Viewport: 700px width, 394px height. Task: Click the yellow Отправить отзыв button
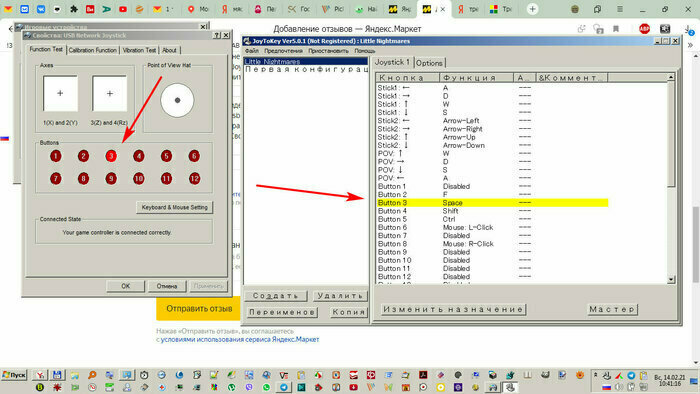coord(199,309)
